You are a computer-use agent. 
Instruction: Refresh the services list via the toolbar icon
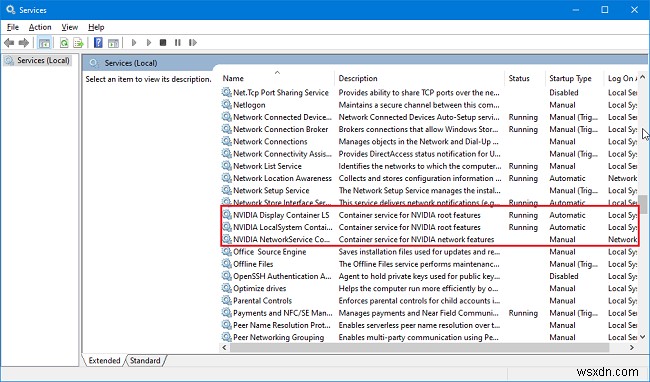pyautogui.click(x=64, y=42)
